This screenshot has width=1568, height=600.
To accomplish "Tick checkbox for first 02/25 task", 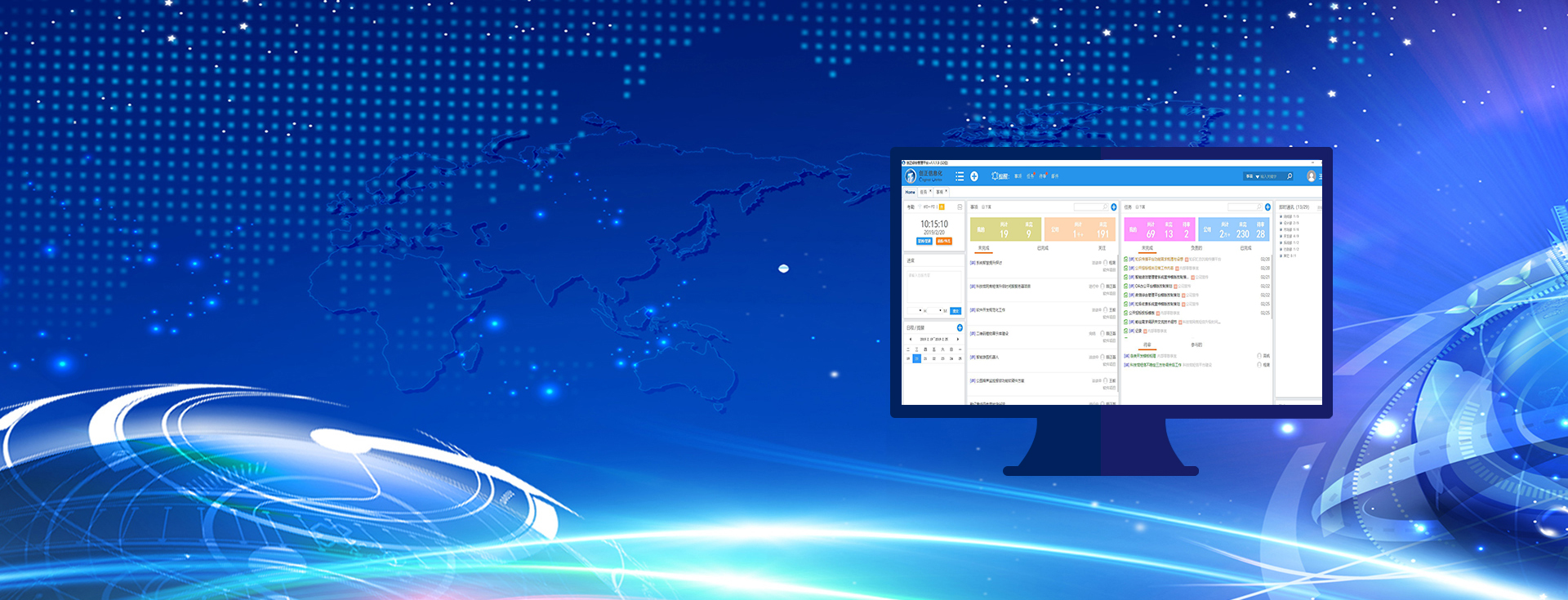I will point(1126,304).
